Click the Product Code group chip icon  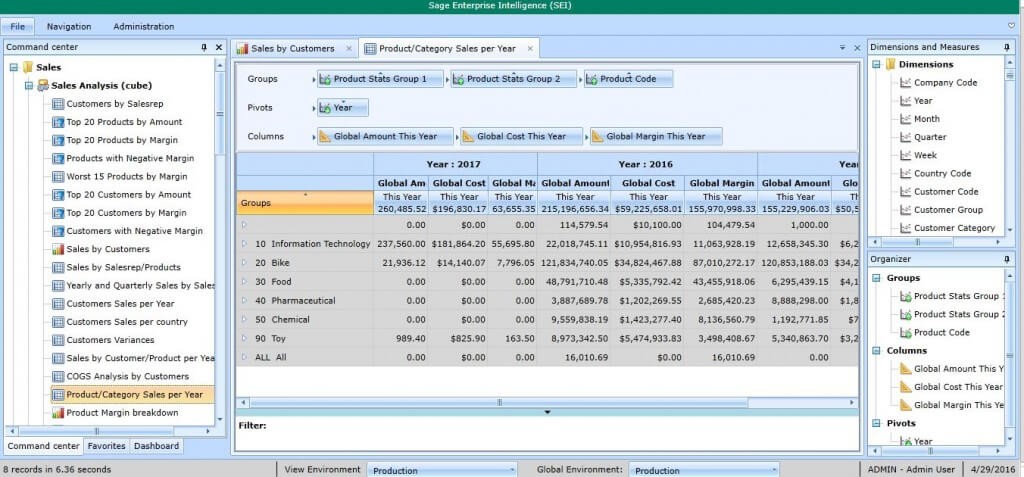(592, 79)
